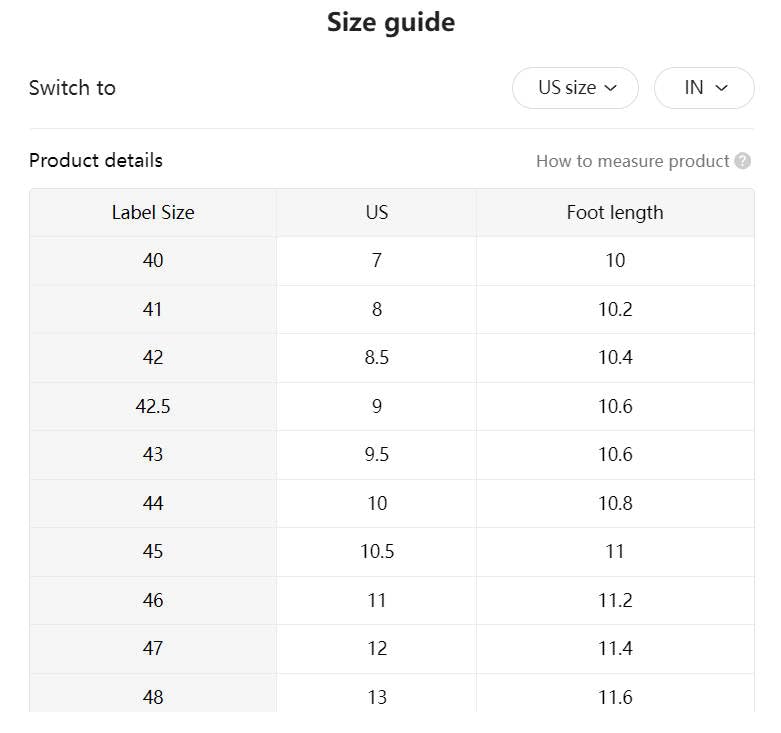Click foot length 11.2 cell

click(615, 600)
